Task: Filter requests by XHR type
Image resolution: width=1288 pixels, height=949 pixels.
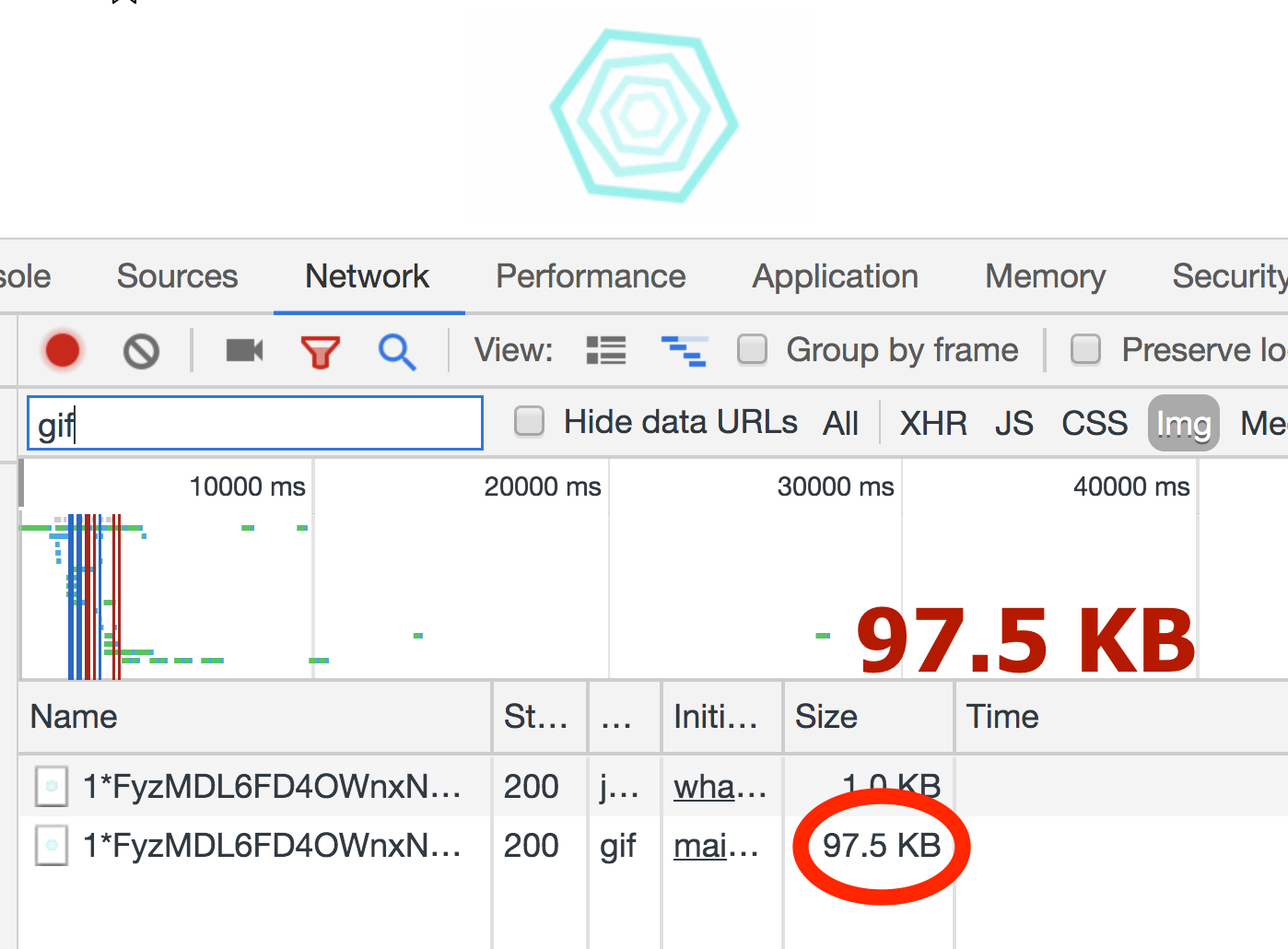Action: click(932, 424)
